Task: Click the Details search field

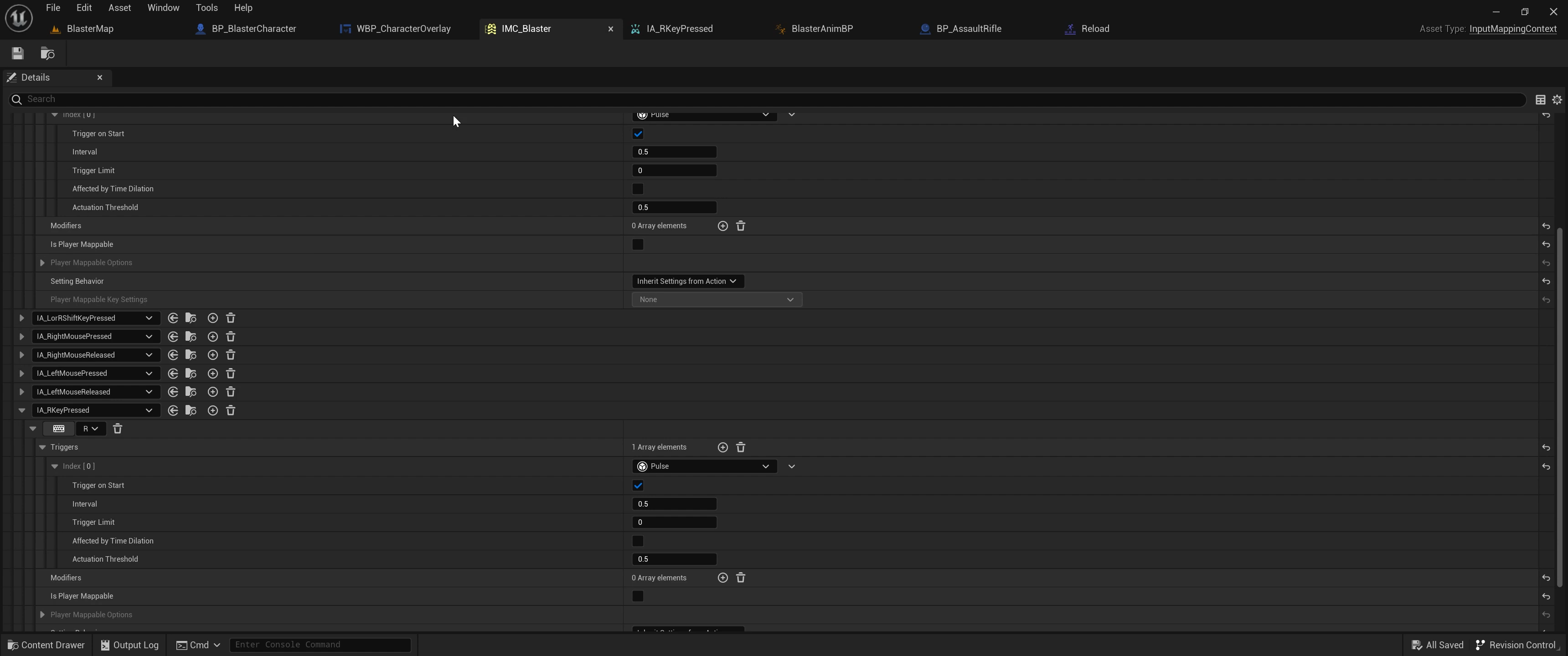Action: tap(767, 99)
